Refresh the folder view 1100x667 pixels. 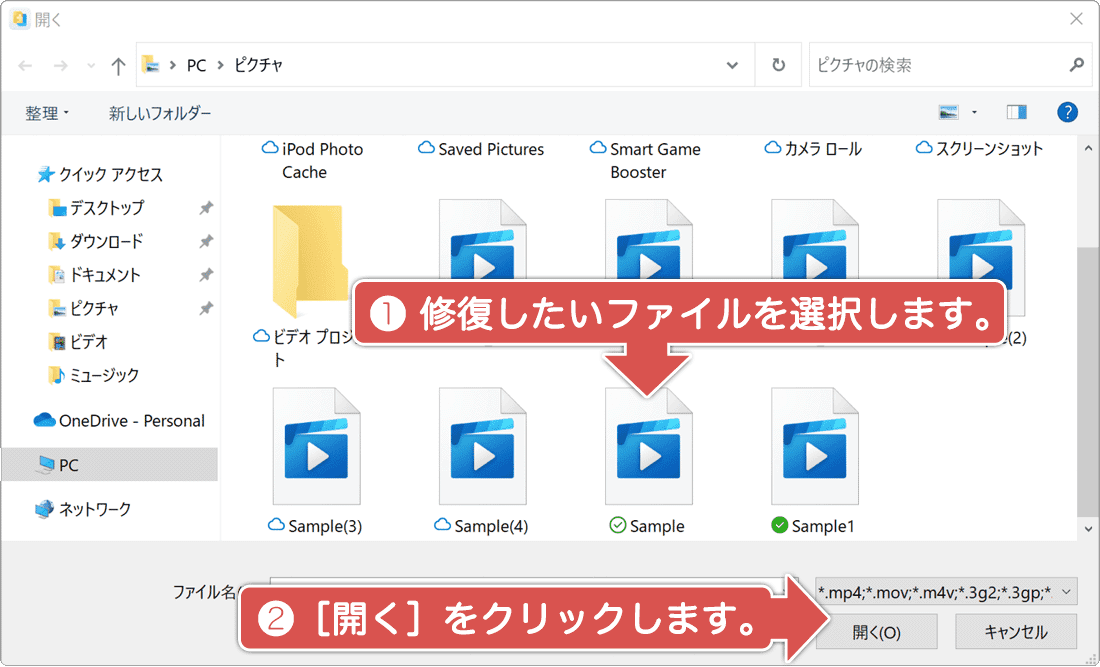click(x=778, y=64)
